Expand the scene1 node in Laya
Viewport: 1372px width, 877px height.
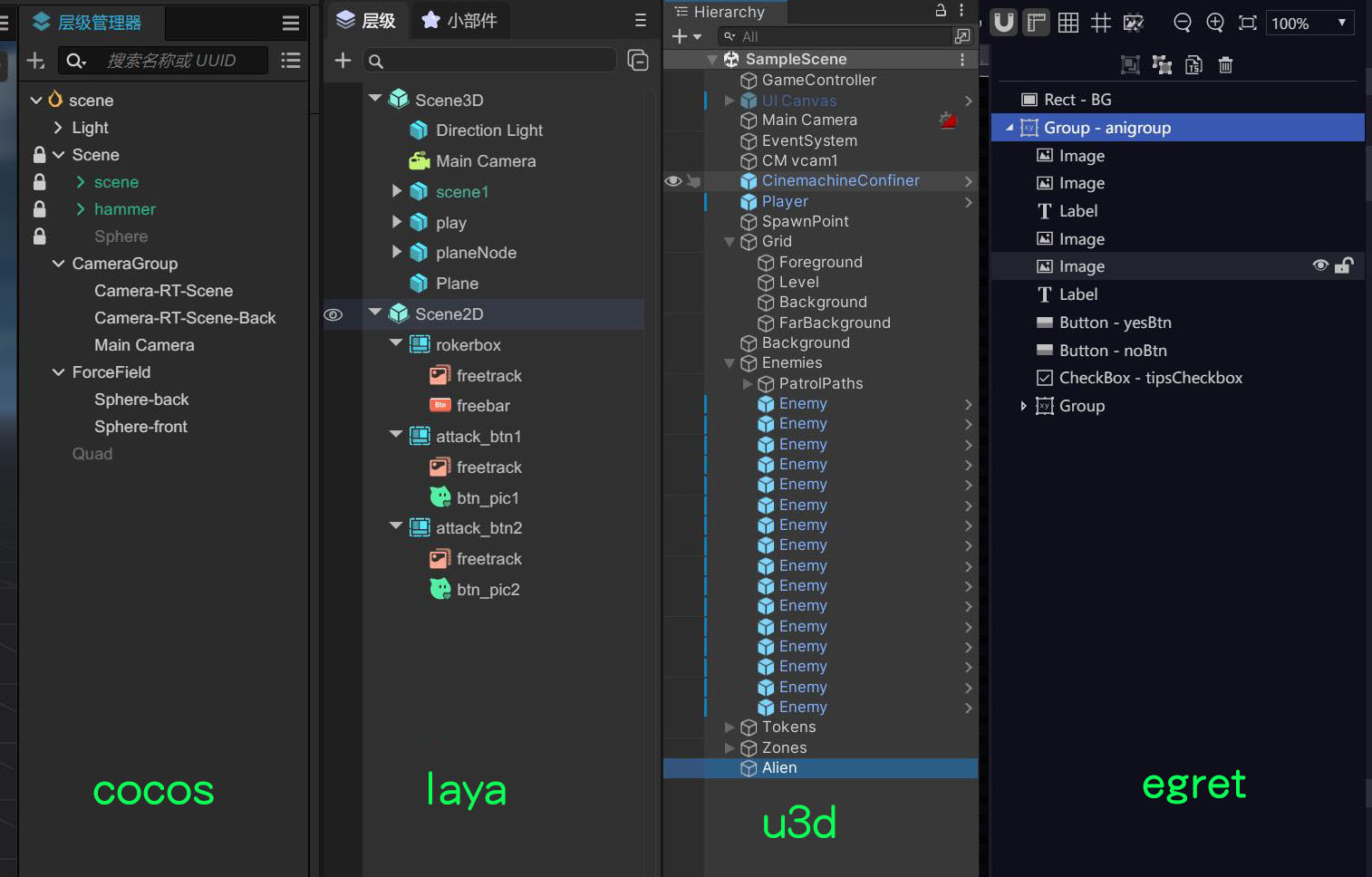click(396, 191)
